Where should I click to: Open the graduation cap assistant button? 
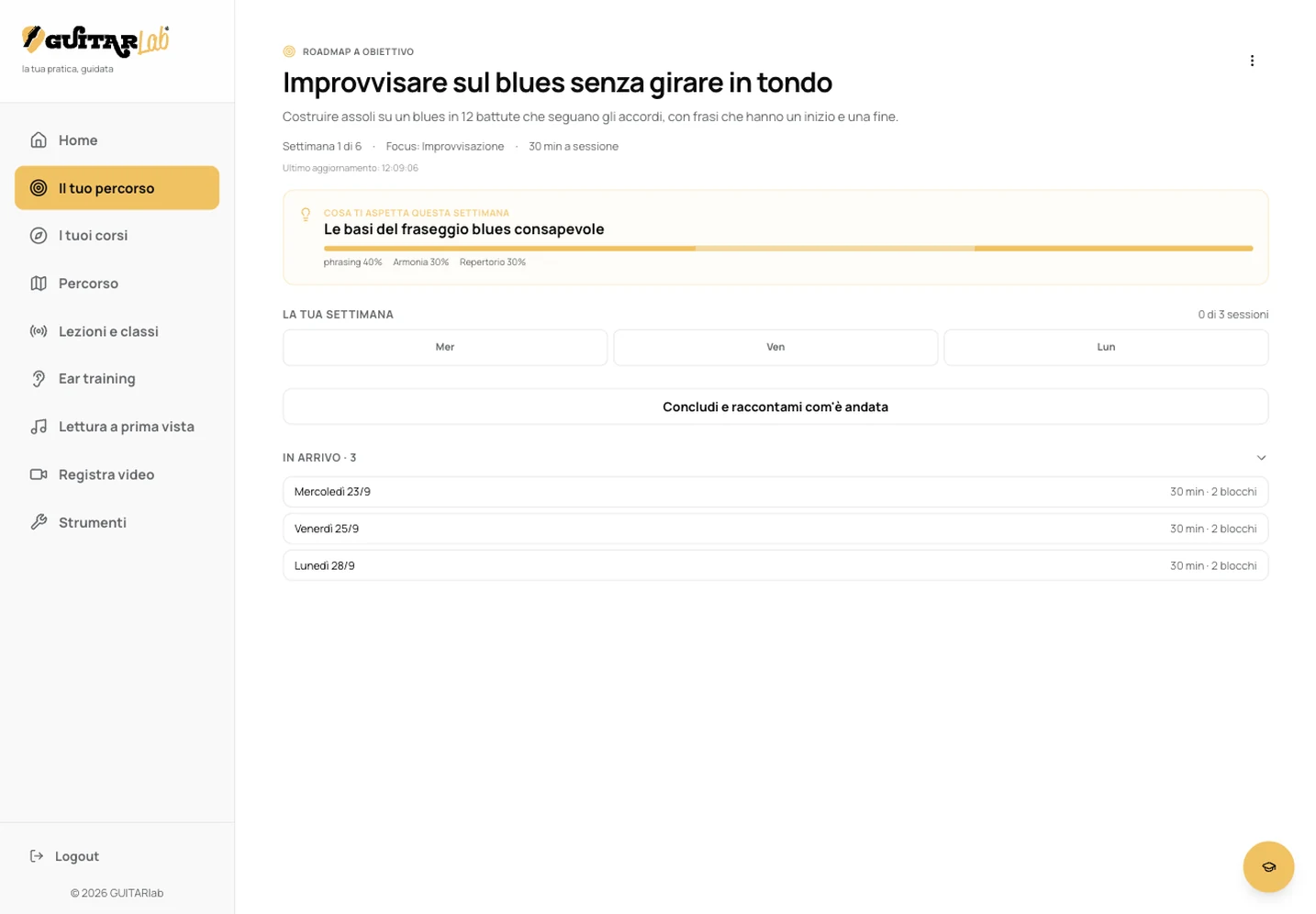tap(1268, 867)
